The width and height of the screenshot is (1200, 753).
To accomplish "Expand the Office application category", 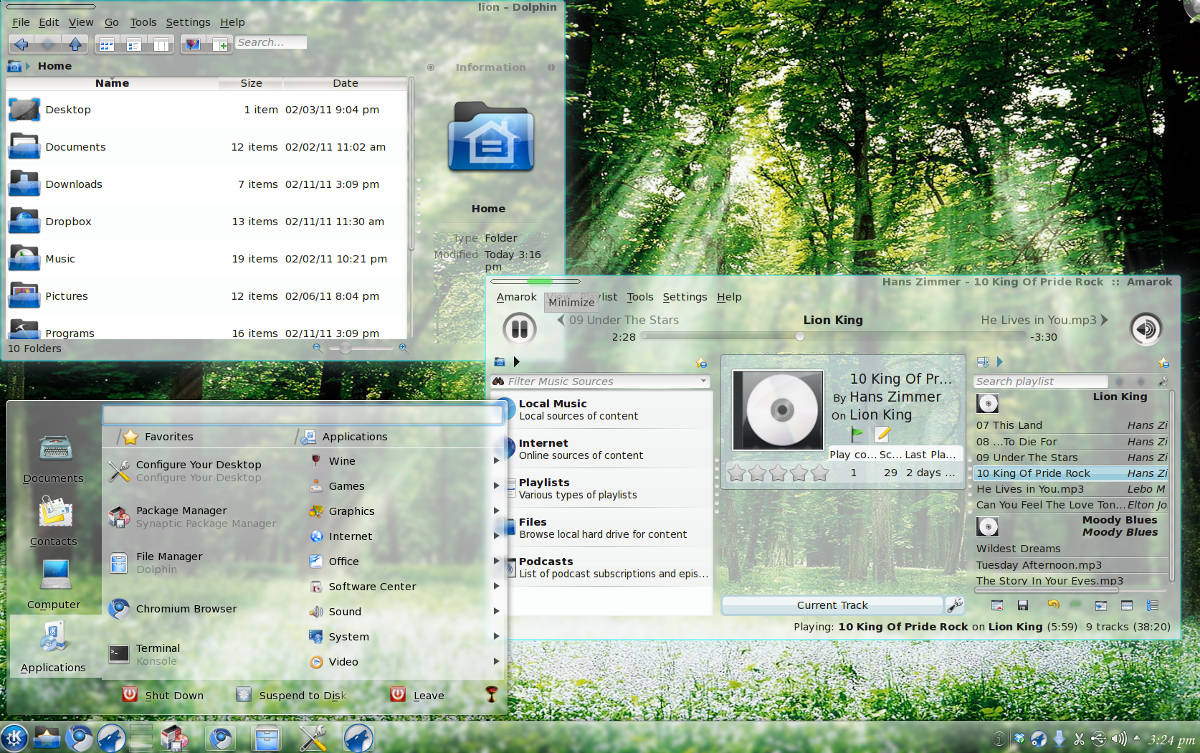I will [x=402, y=561].
